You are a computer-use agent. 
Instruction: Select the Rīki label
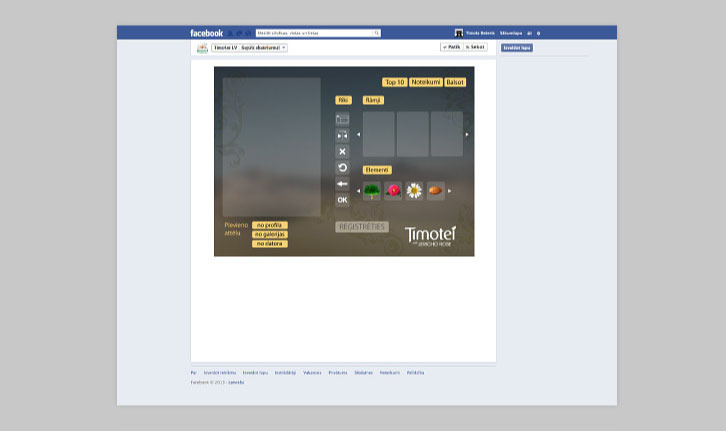click(343, 100)
